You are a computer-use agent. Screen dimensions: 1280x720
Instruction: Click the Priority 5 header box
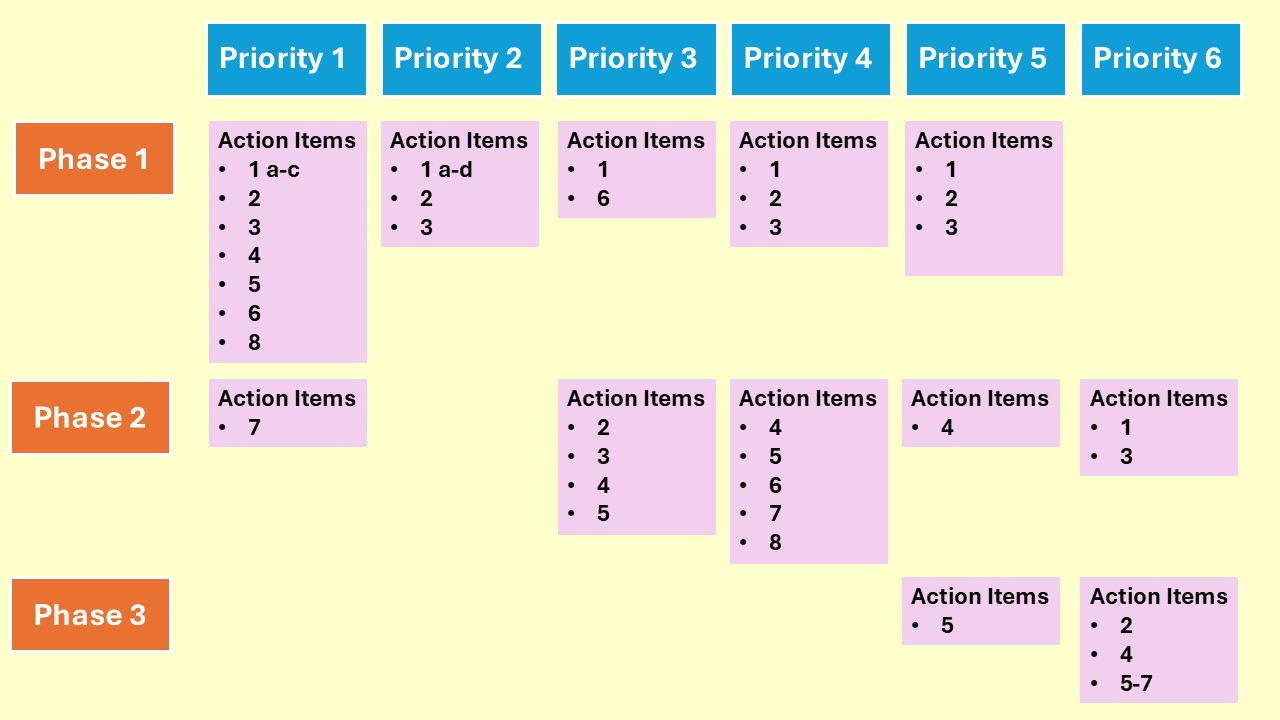click(x=985, y=59)
